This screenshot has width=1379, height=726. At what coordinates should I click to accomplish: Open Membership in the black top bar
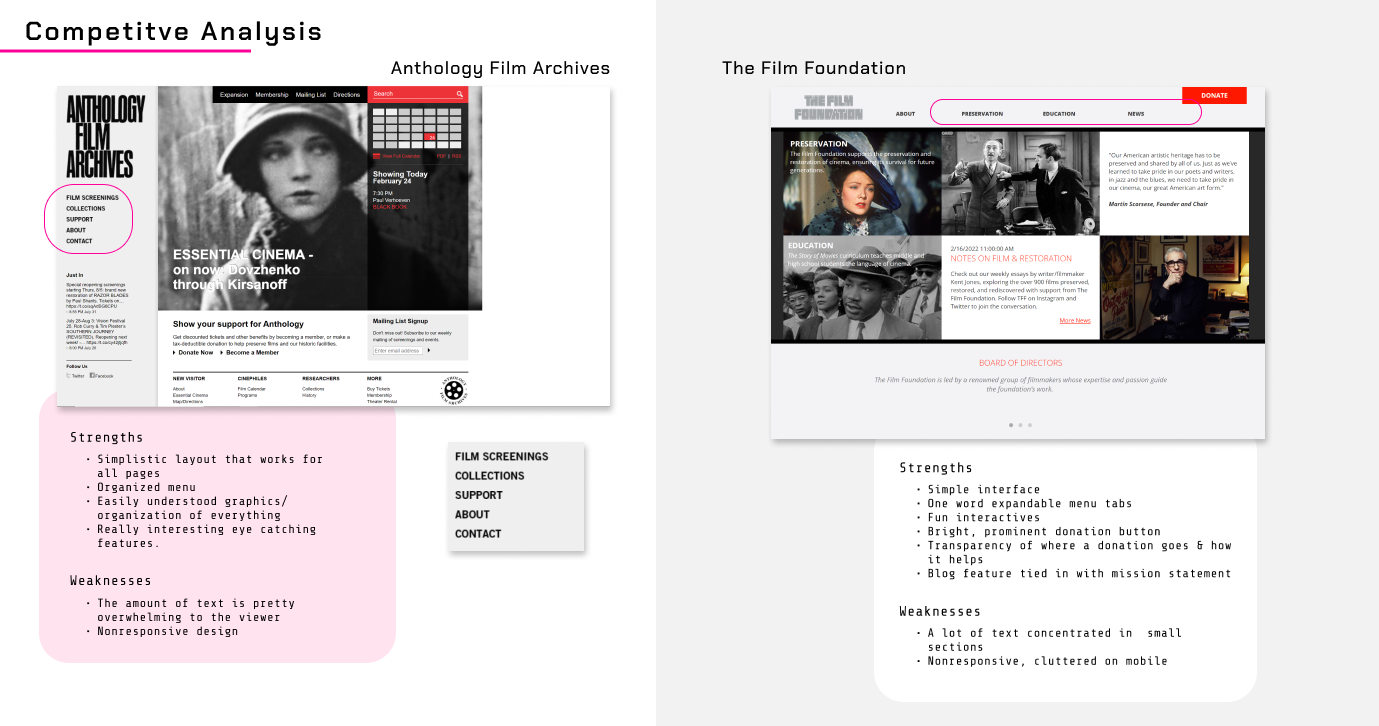272,94
